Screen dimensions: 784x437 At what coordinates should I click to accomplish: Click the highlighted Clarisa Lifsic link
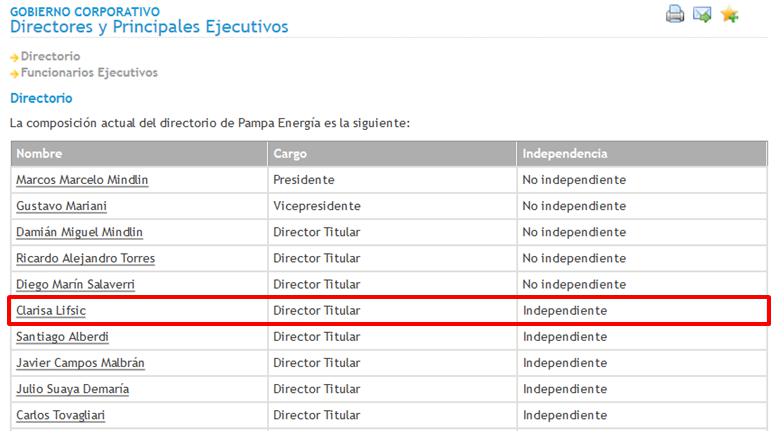[51, 311]
